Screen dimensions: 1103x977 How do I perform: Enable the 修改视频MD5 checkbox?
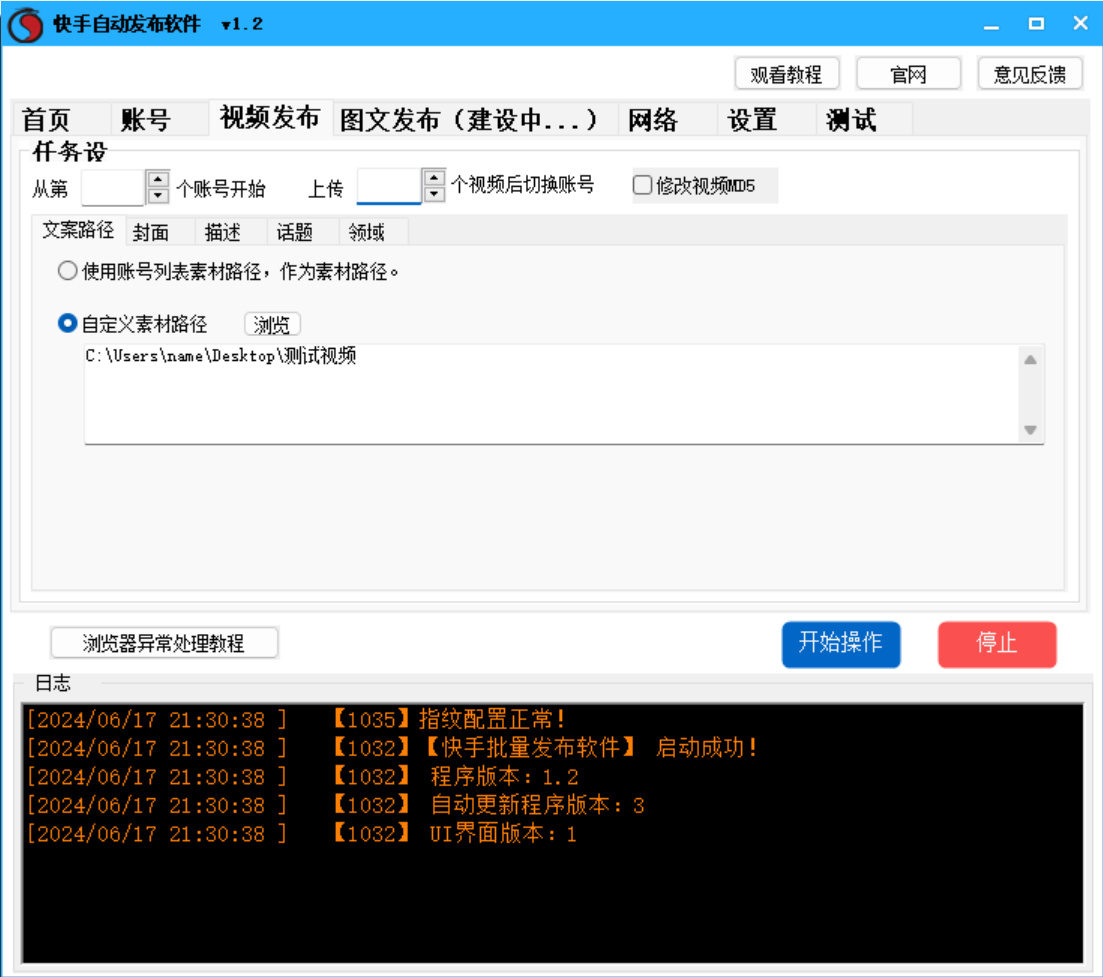(x=642, y=186)
